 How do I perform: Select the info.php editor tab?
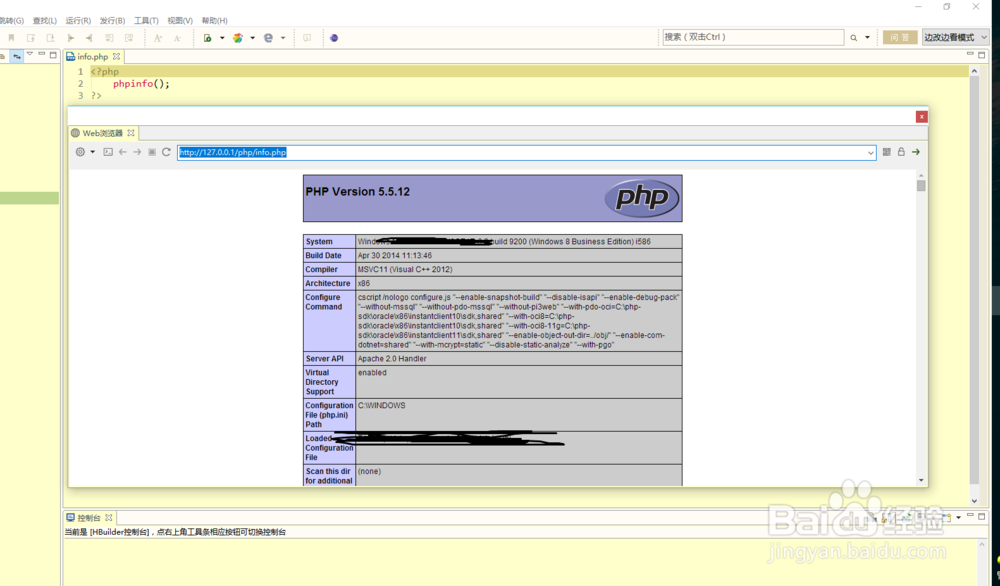pos(92,57)
